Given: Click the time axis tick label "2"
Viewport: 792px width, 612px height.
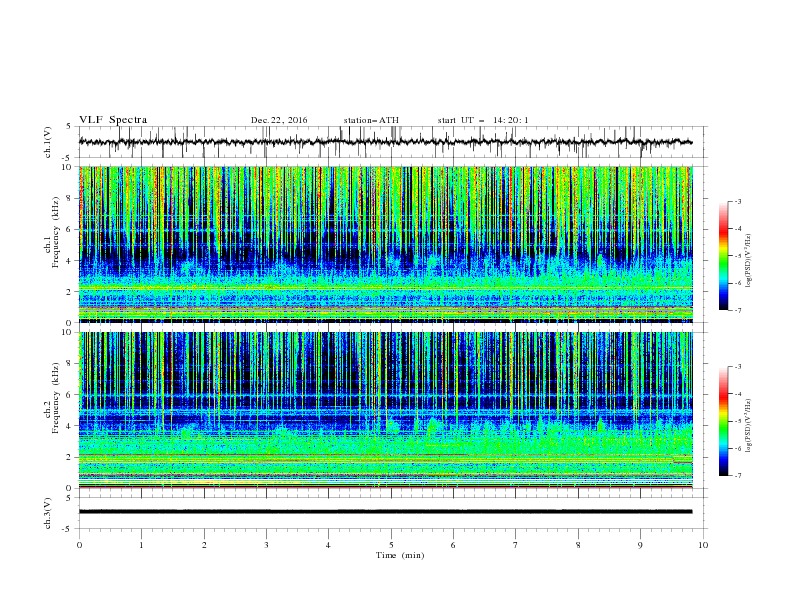Looking at the screenshot, I should coord(204,545).
